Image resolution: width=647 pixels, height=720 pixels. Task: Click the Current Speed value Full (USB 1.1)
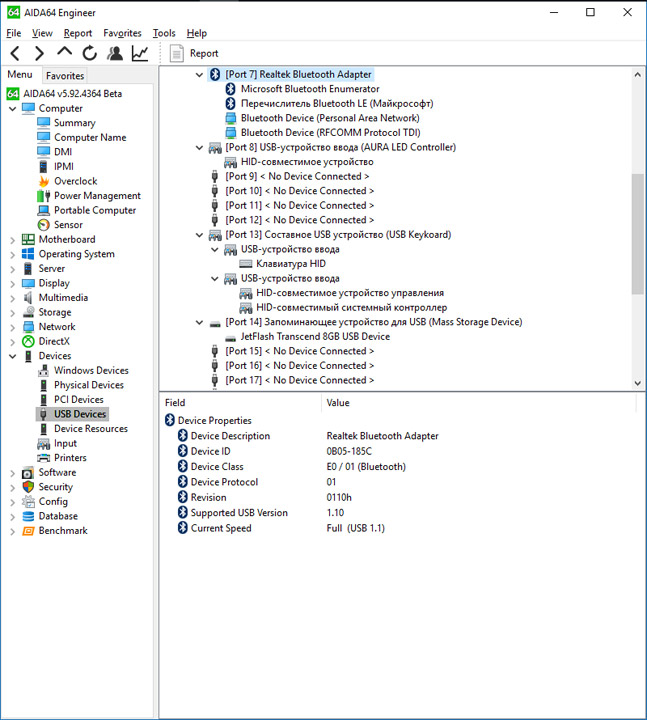pyautogui.click(x=355, y=528)
